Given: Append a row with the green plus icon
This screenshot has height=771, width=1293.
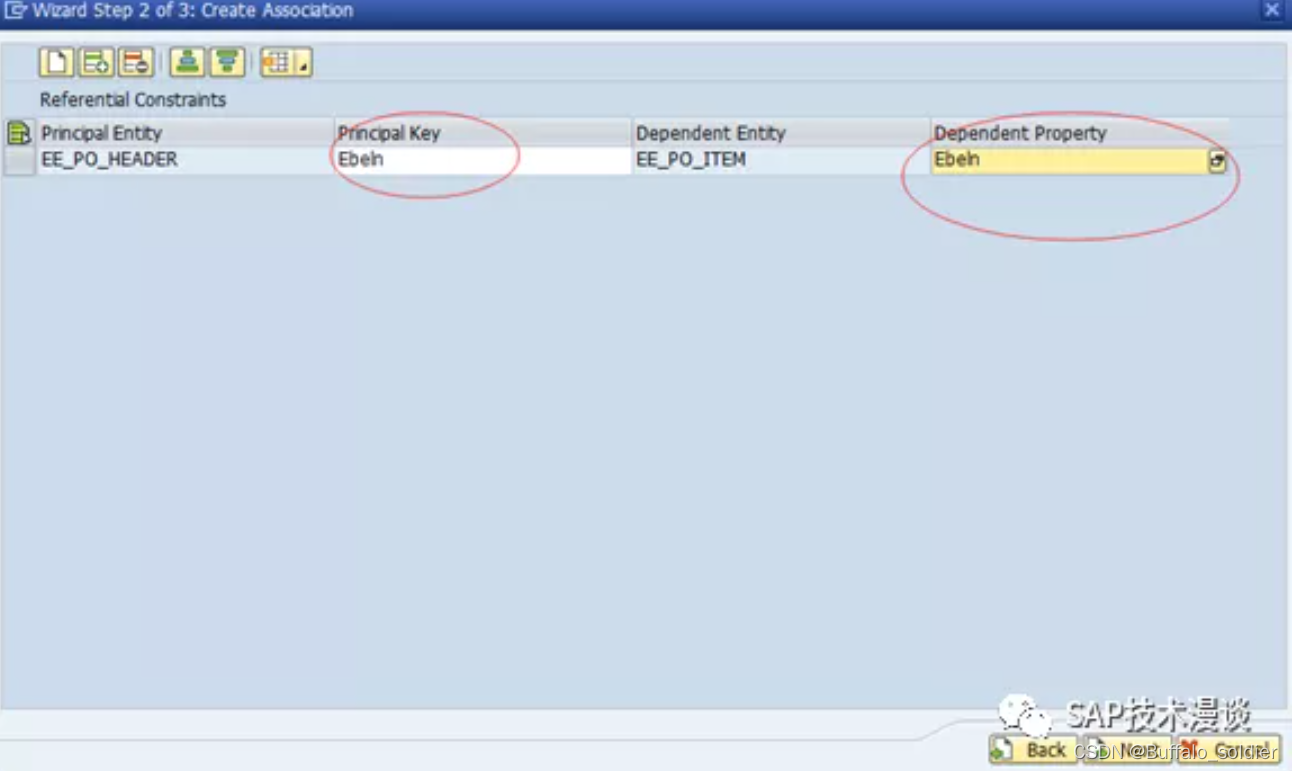Looking at the screenshot, I should pyautogui.click(x=97, y=62).
